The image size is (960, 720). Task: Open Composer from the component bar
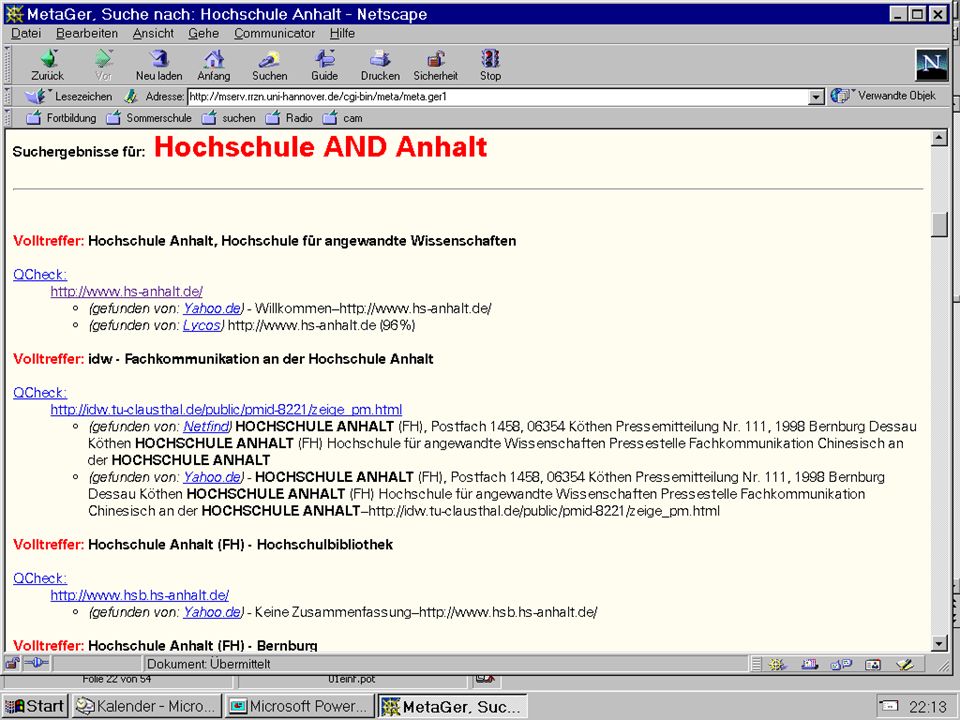coord(904,664)
